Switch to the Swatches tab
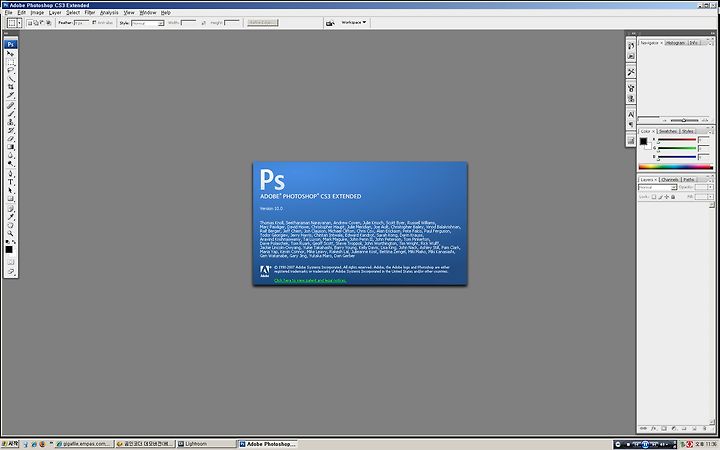This screenshot has height=450, width=720. (668, 131)
